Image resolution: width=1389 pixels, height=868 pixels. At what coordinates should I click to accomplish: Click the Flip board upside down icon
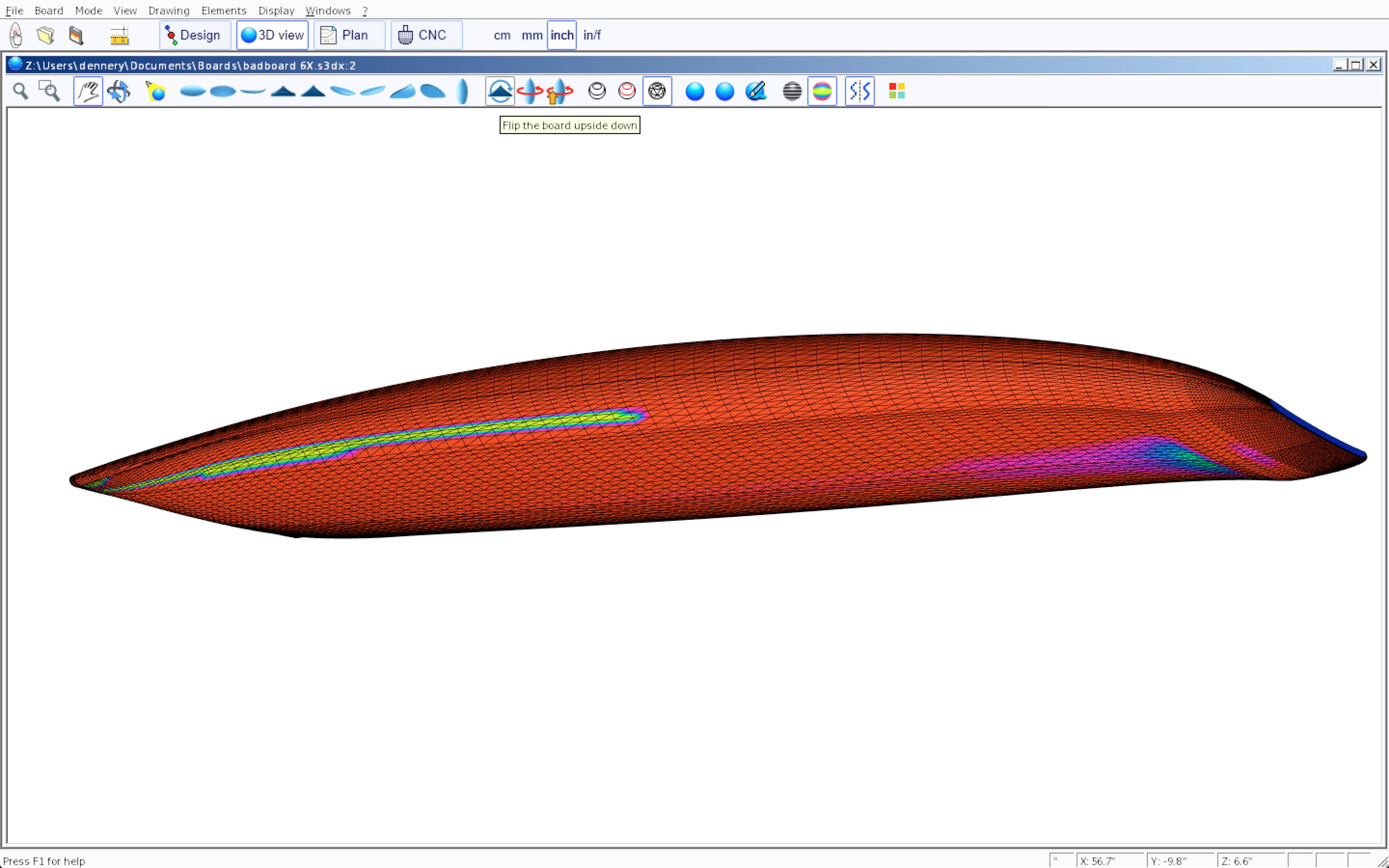pos(499,91)
